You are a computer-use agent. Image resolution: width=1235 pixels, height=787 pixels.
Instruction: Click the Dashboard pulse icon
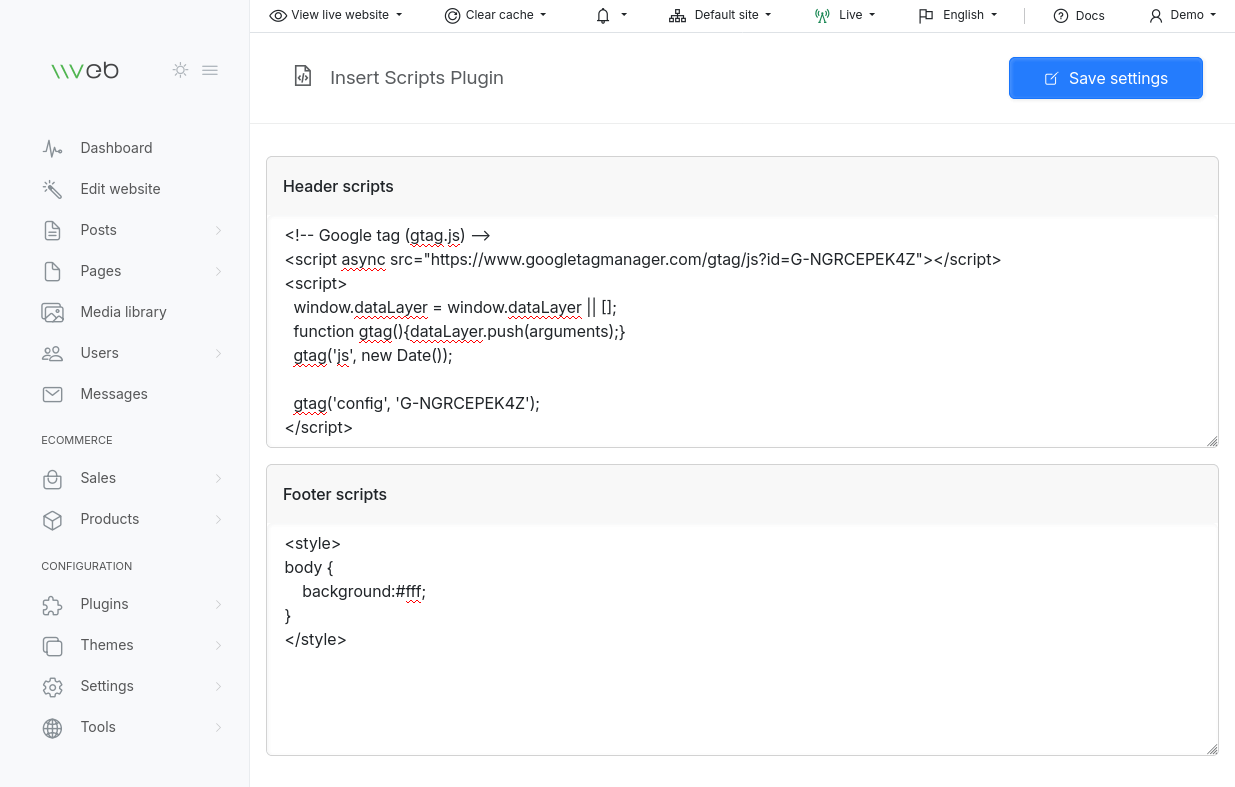tap(52, 148)
